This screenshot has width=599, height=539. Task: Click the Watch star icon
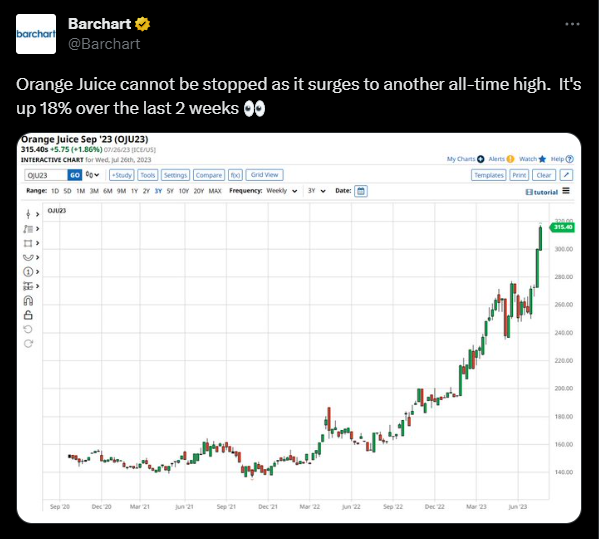click(x=542, y=159)
